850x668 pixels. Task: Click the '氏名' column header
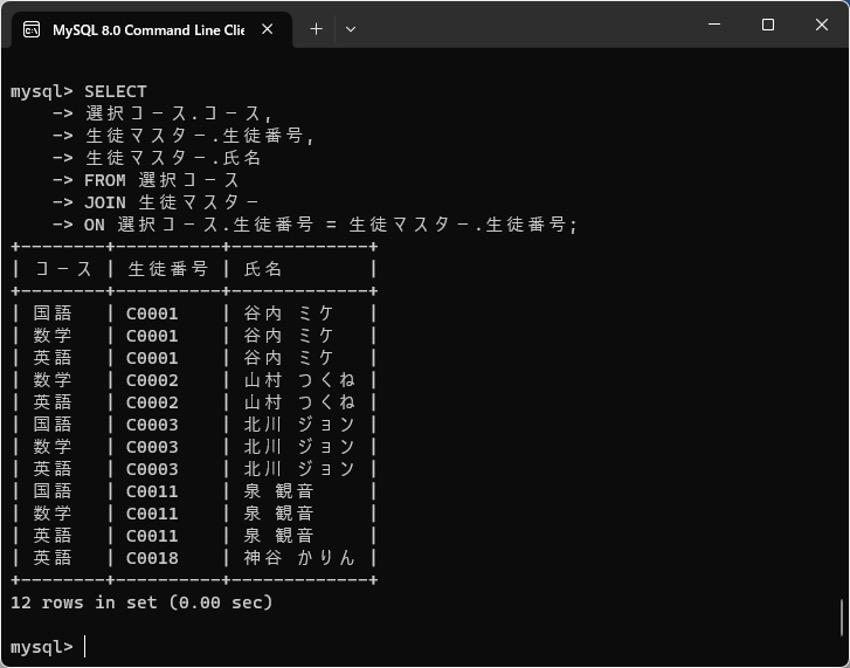262,269
